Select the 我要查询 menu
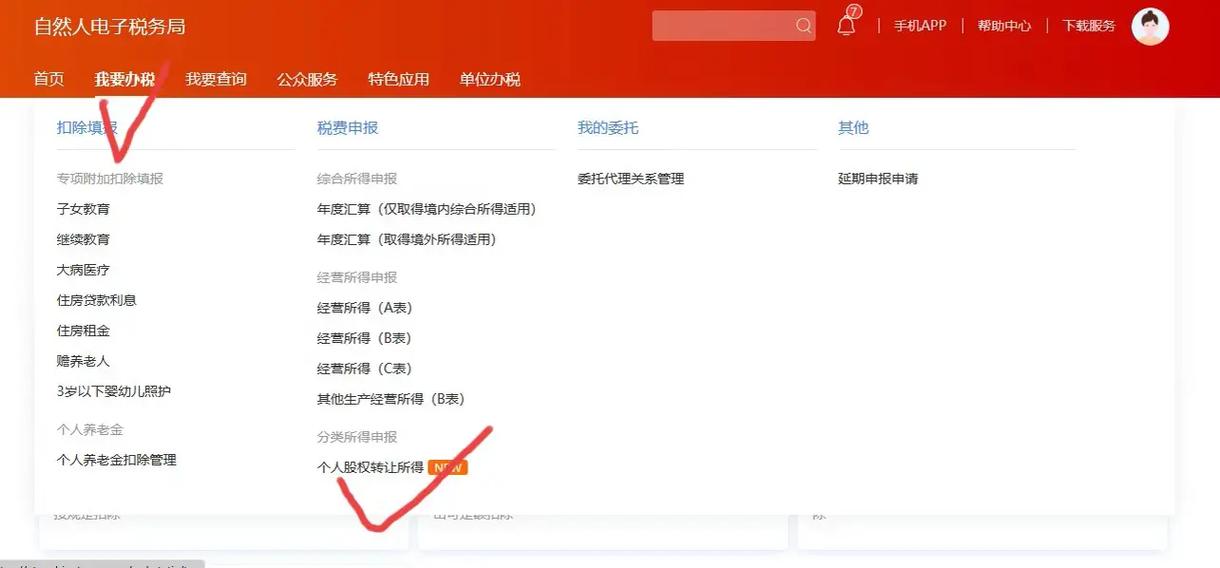 [216, 79]
